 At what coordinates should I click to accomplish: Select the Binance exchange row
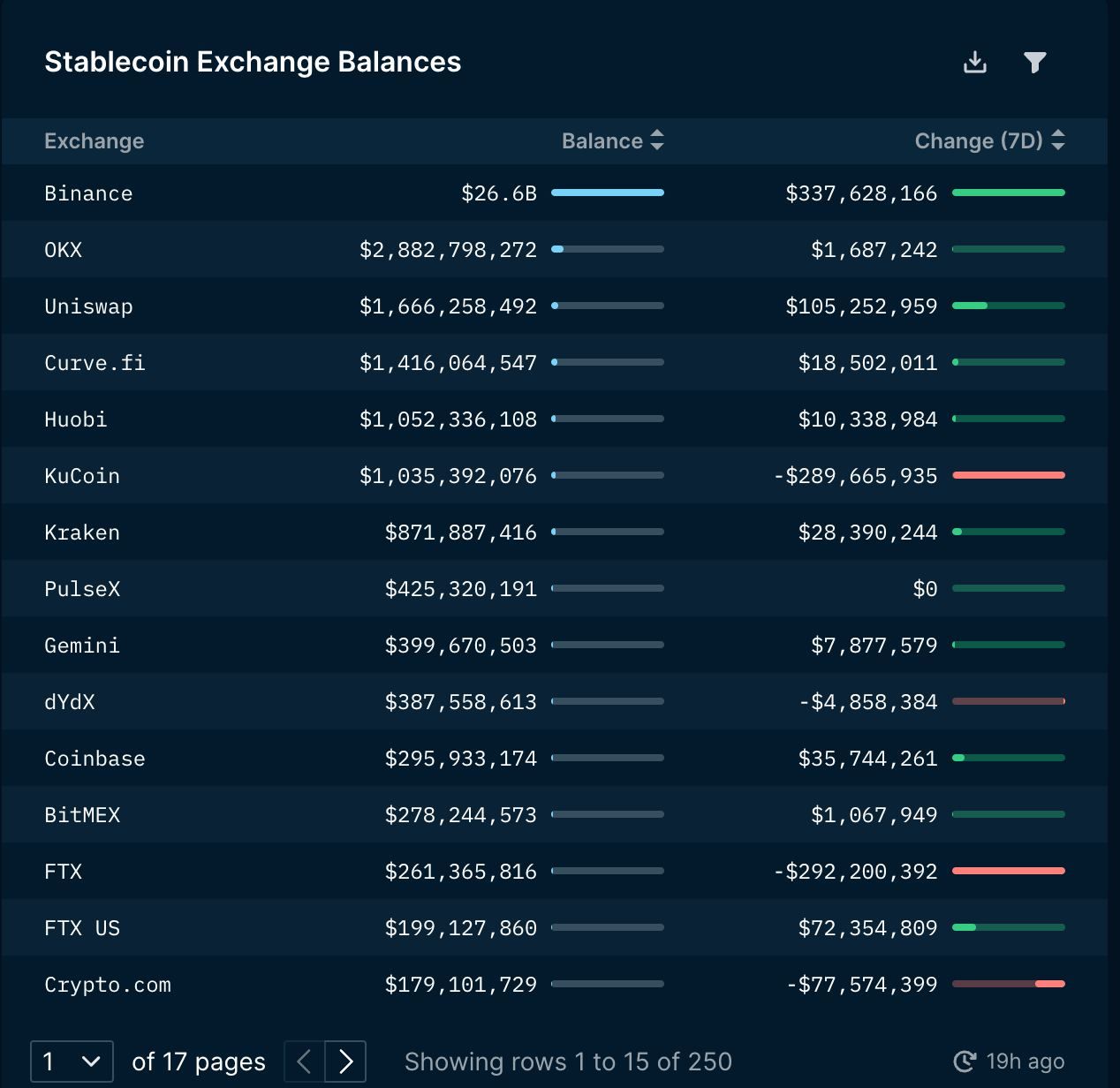coord(554,193)
